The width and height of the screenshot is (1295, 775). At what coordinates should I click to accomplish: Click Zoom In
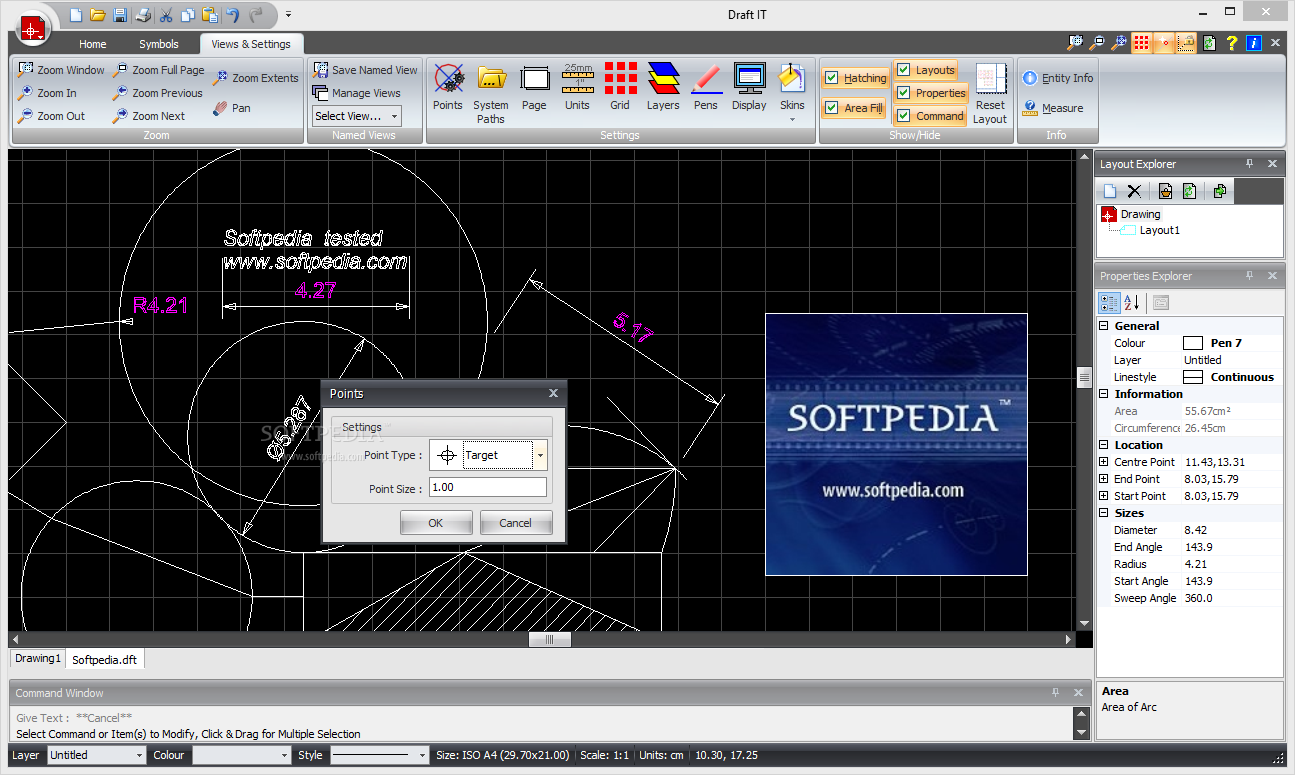47,93
